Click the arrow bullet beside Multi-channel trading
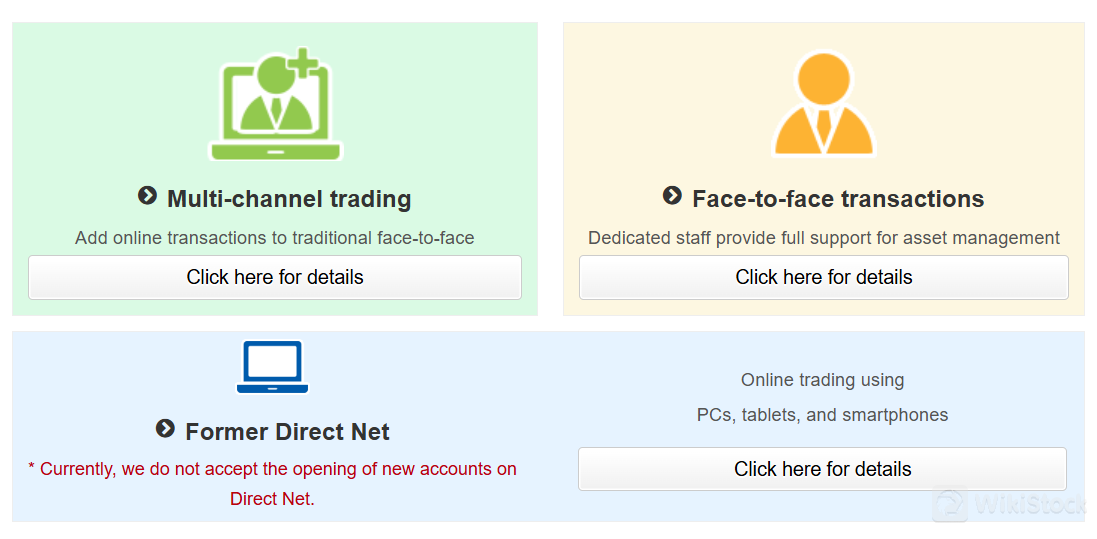The image size is (1097, 539). pyautogui.click(x=147, y=195)
